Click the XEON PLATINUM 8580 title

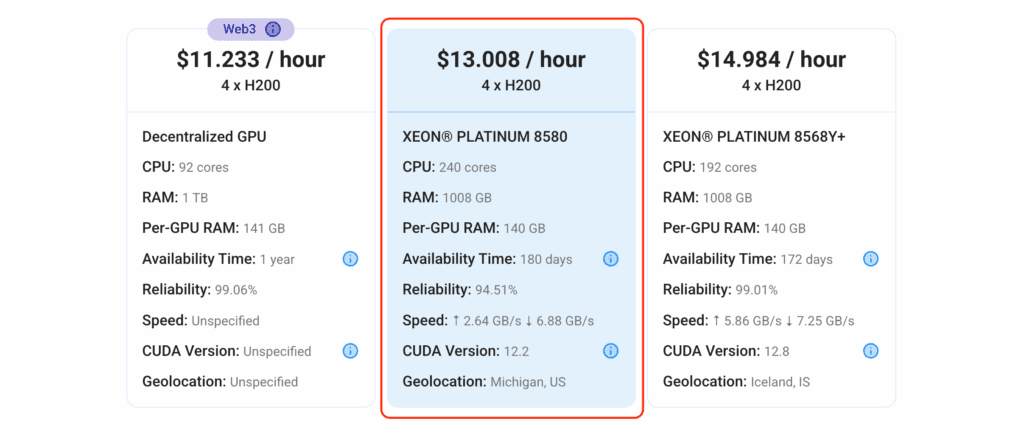coord(485,137)
